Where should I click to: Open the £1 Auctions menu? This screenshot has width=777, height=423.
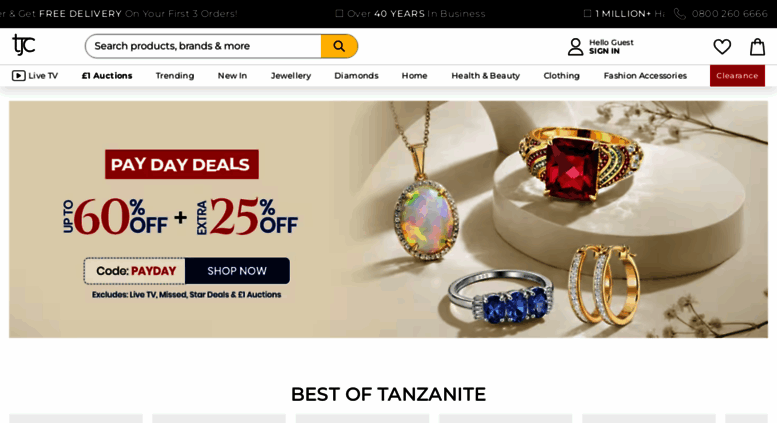pos(107,75)
